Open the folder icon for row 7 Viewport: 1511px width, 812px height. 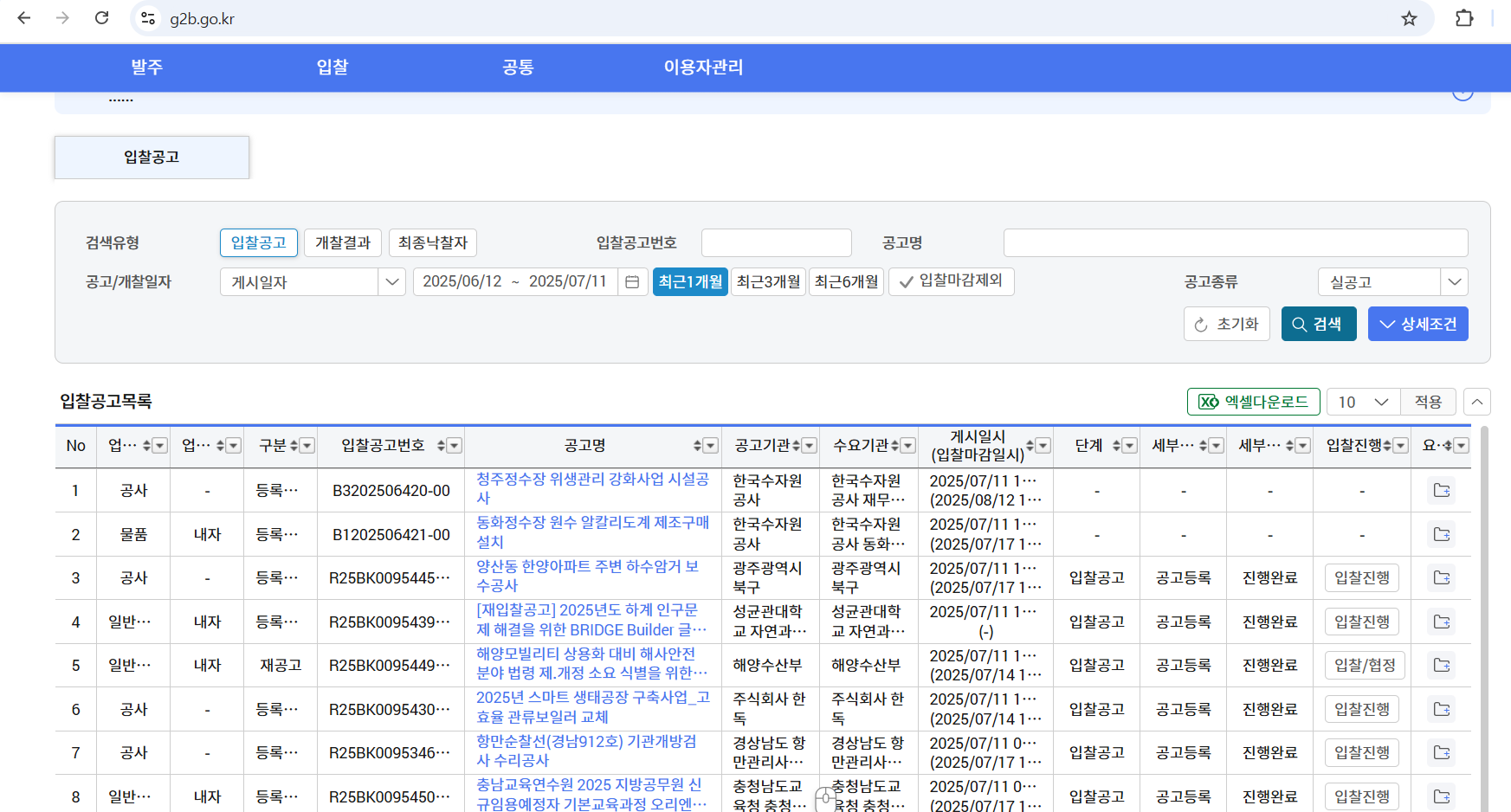click(x=1441, y=752)
